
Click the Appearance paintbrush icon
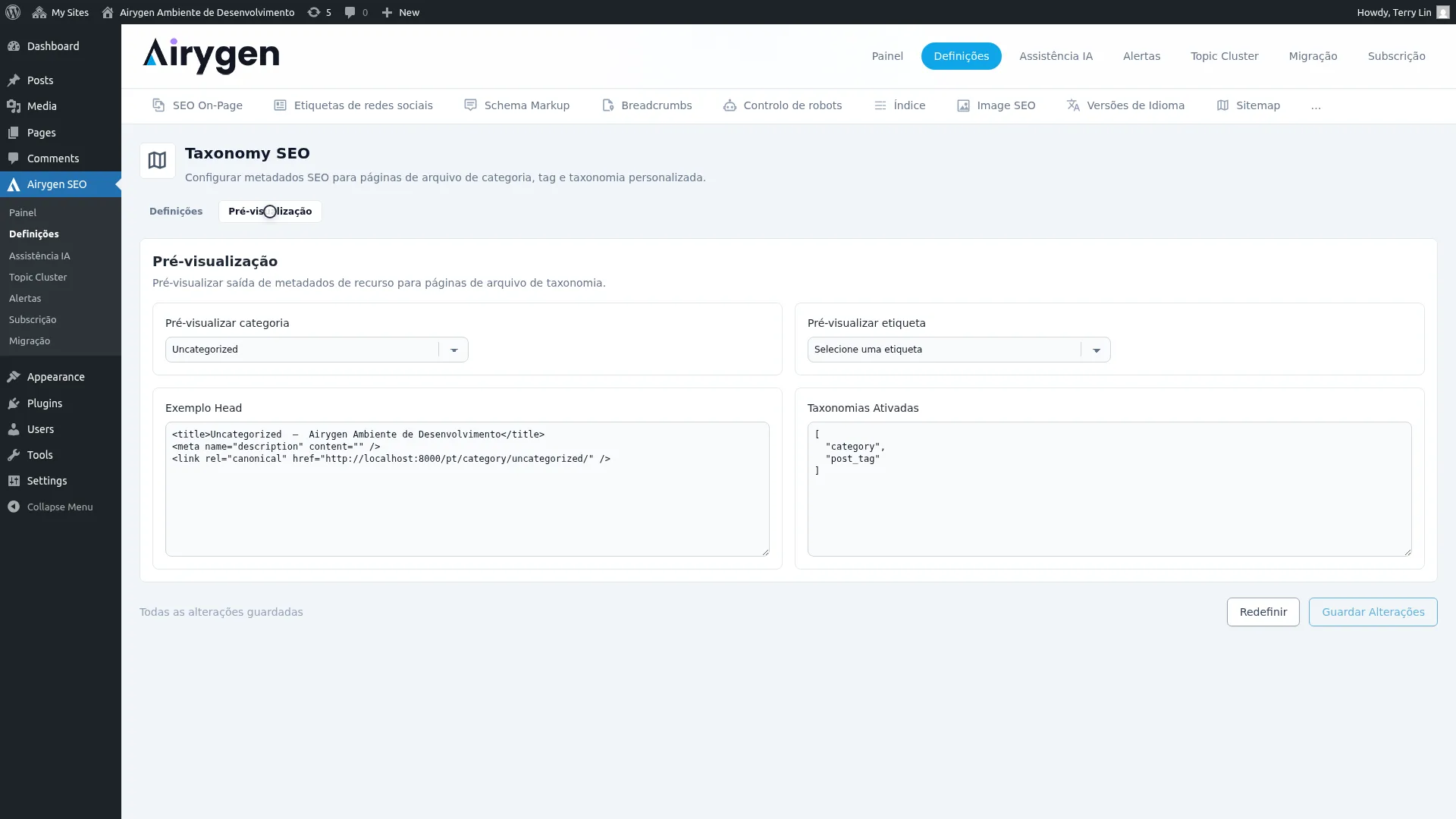tap(14, 377)
